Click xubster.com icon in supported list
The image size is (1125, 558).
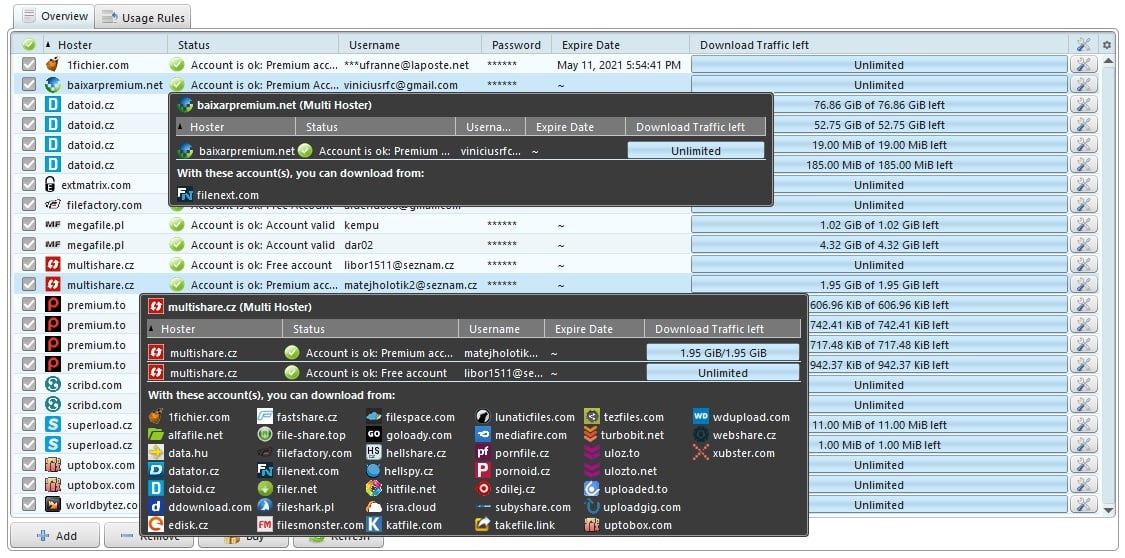pyautogui.click(x=701, y=453)
